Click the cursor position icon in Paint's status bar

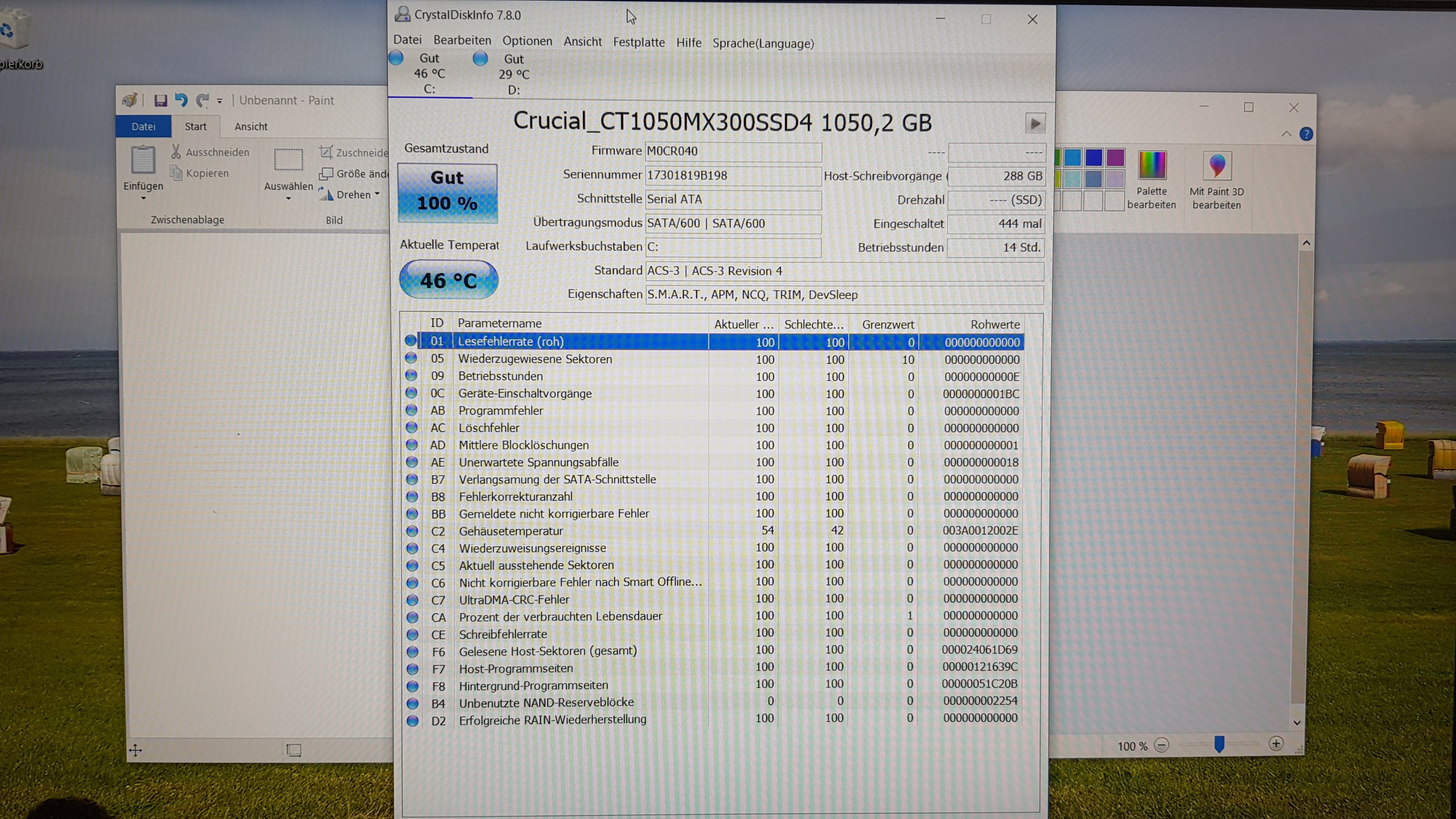click(x=135, y=750)
